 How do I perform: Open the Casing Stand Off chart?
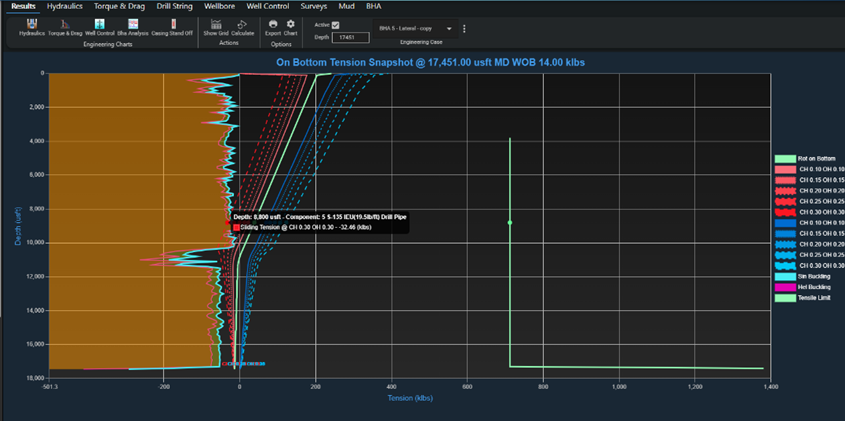(x=173, y=24)
